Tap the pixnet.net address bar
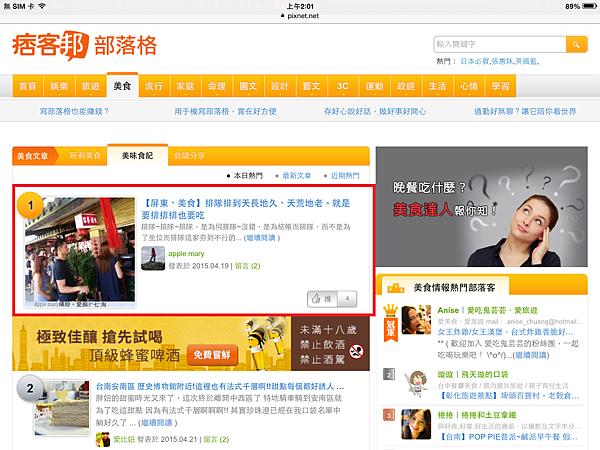The width and height of the screenshot is (600, 450). (x=300, y=16)
